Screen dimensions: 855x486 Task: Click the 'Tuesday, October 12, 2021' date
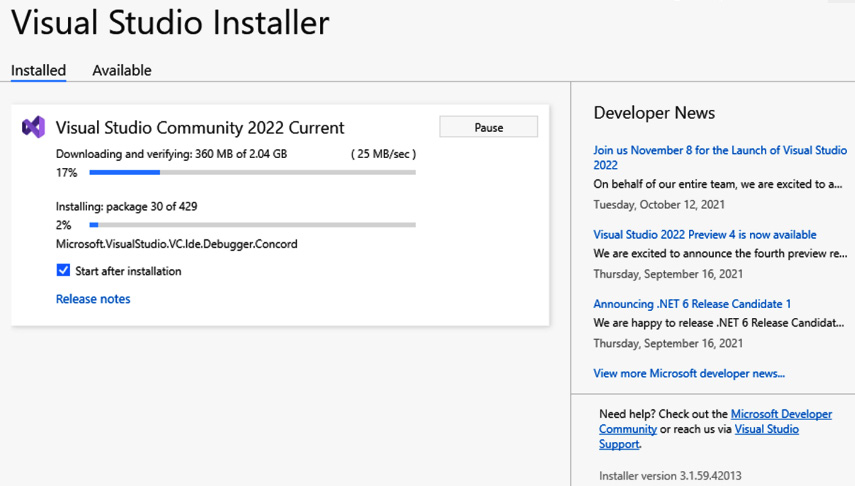tap(659, 205)
